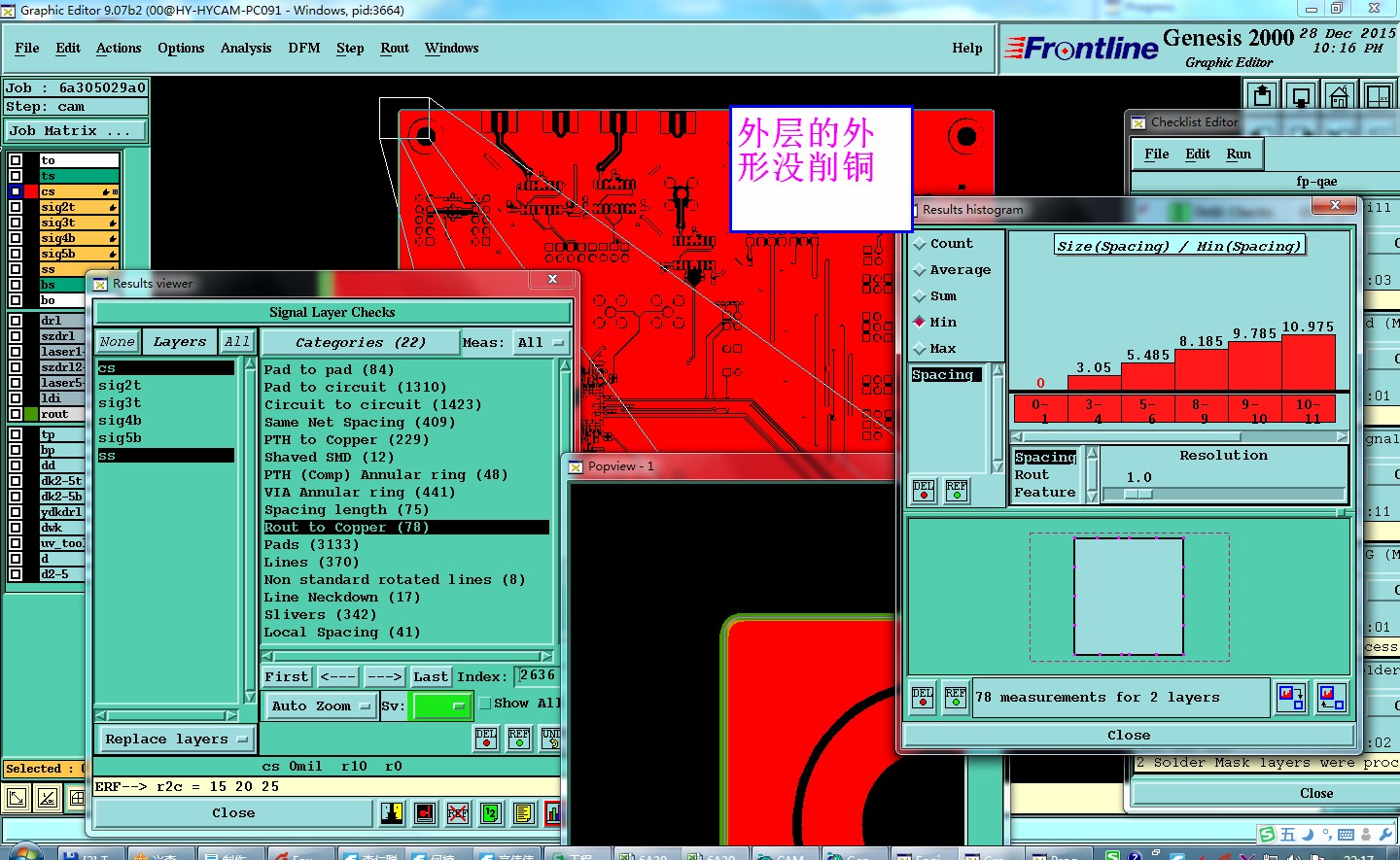Click the Checklist Editor window title icon
The image size is (1400, 860).
1137,122
